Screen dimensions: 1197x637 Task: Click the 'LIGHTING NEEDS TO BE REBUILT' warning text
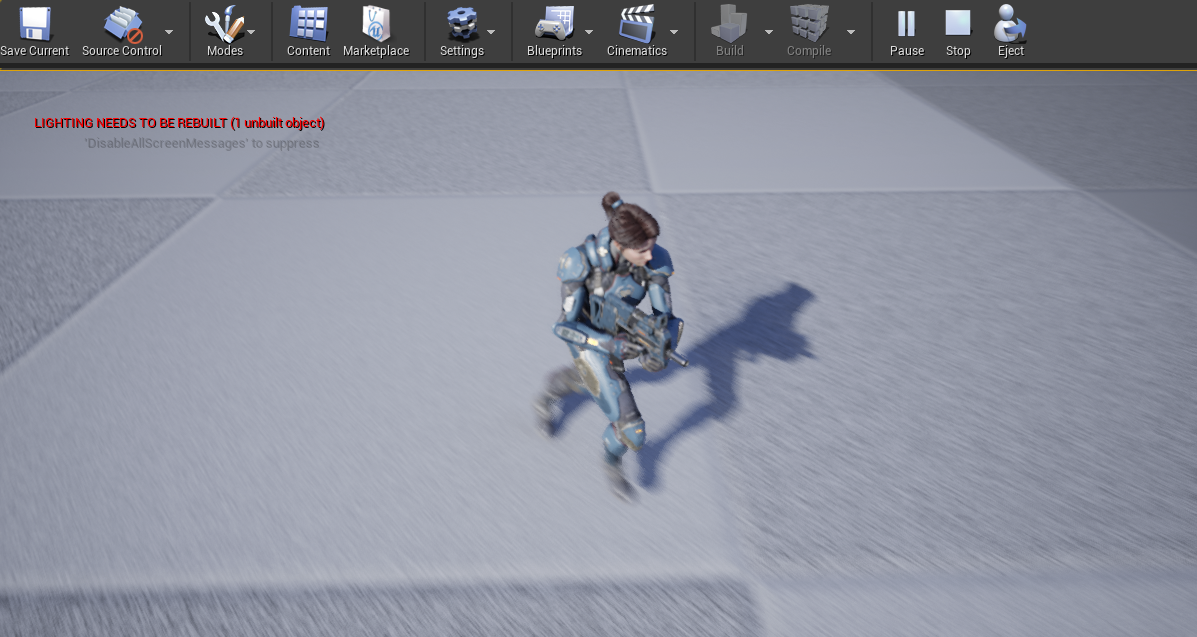click(x=179, y=123)
